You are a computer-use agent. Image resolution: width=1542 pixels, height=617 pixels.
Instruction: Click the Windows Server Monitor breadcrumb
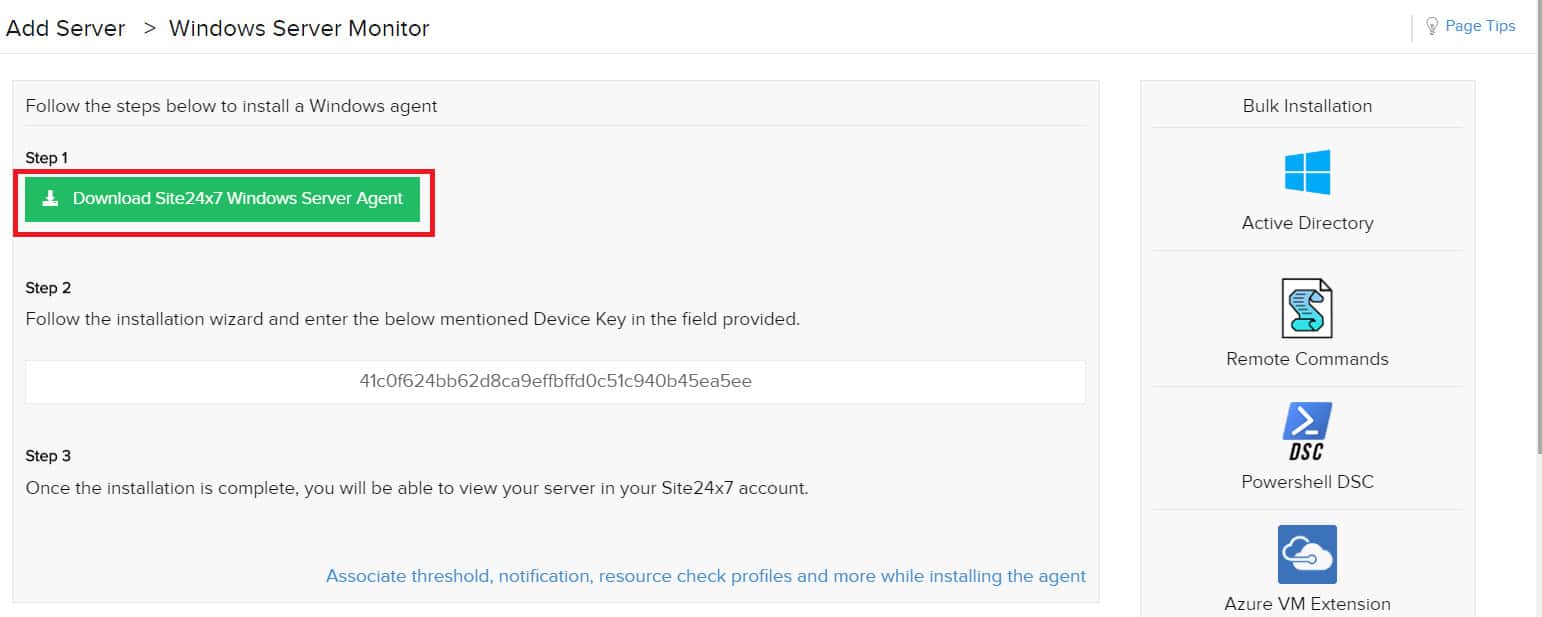point(299,28)
